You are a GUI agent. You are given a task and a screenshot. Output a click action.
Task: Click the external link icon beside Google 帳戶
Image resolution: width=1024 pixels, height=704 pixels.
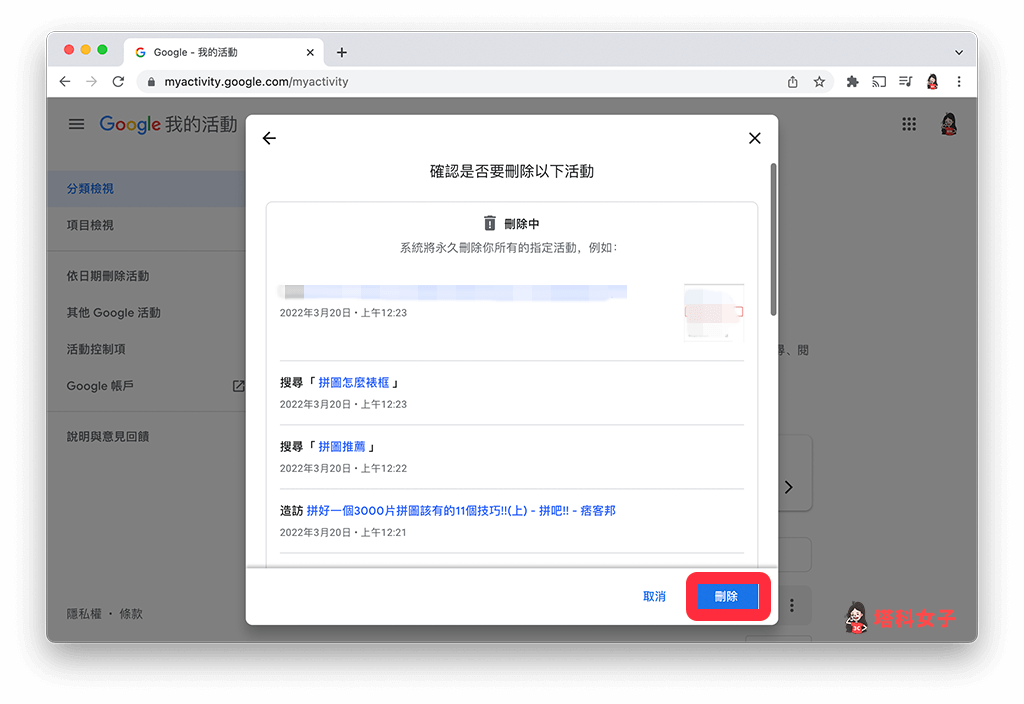(x=238, y=386)
